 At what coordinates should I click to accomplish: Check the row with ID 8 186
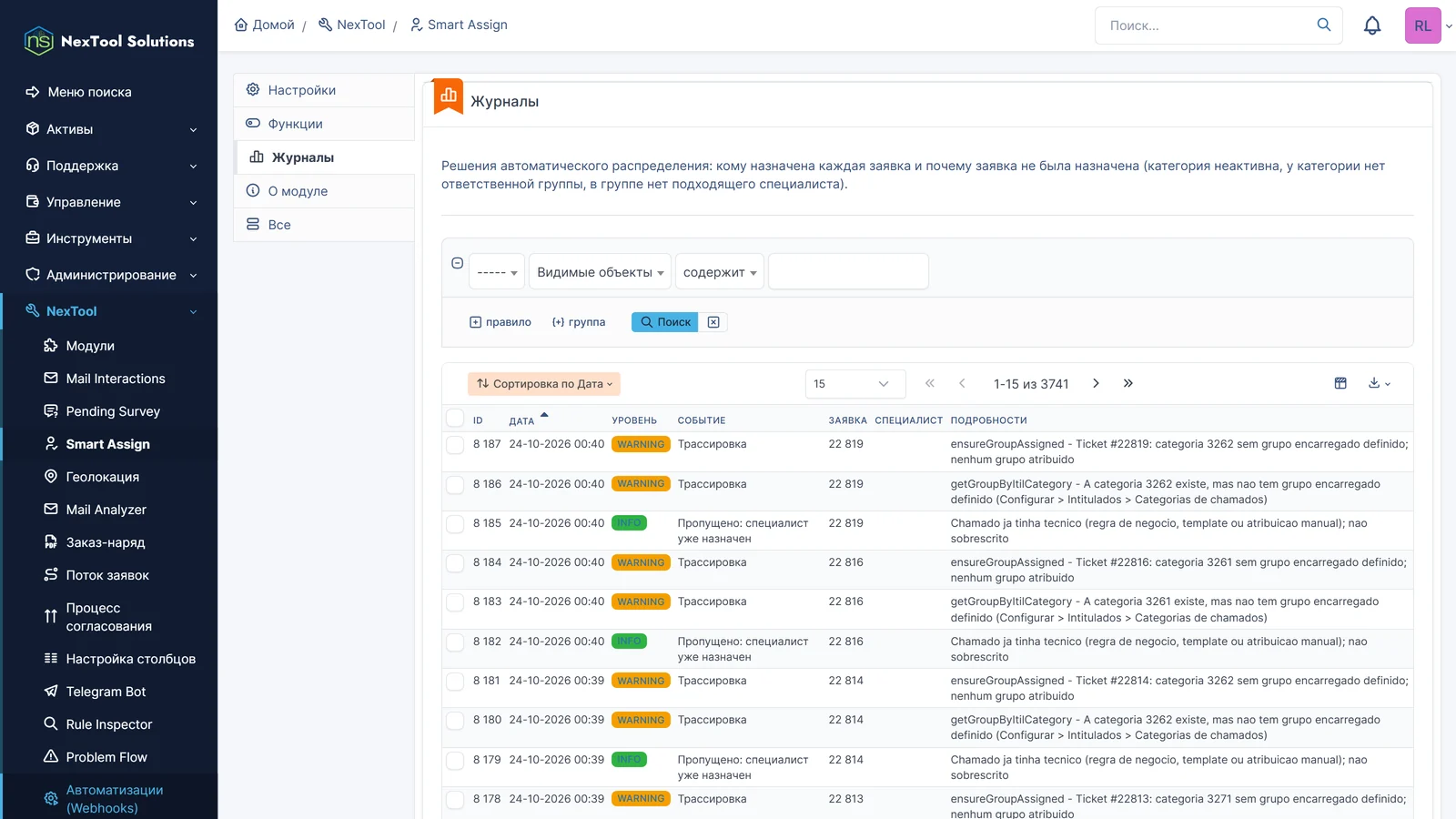(x=455, y=485)
